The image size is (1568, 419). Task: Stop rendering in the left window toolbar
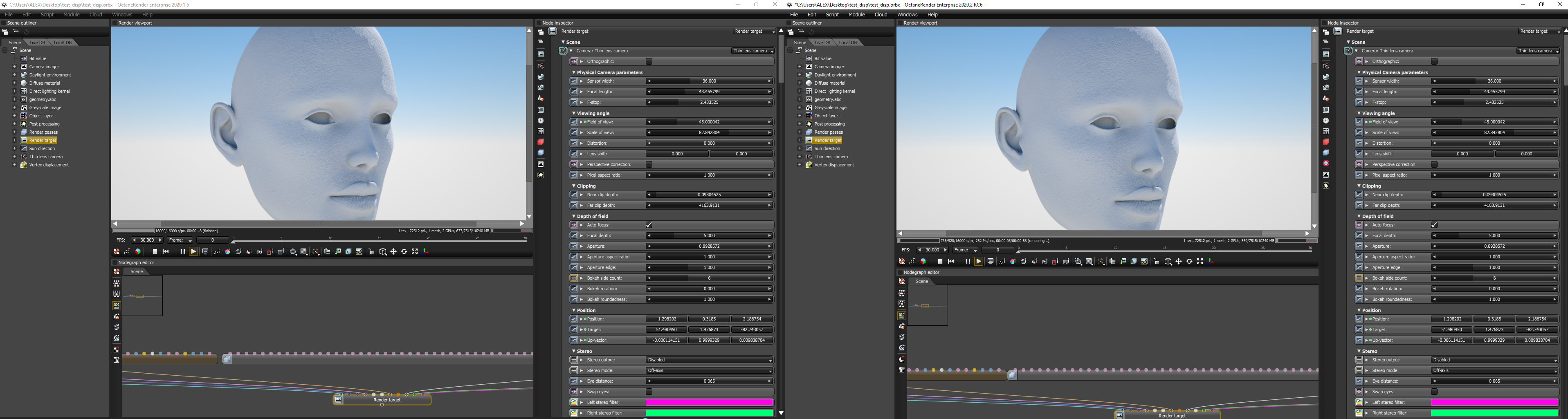155,251
